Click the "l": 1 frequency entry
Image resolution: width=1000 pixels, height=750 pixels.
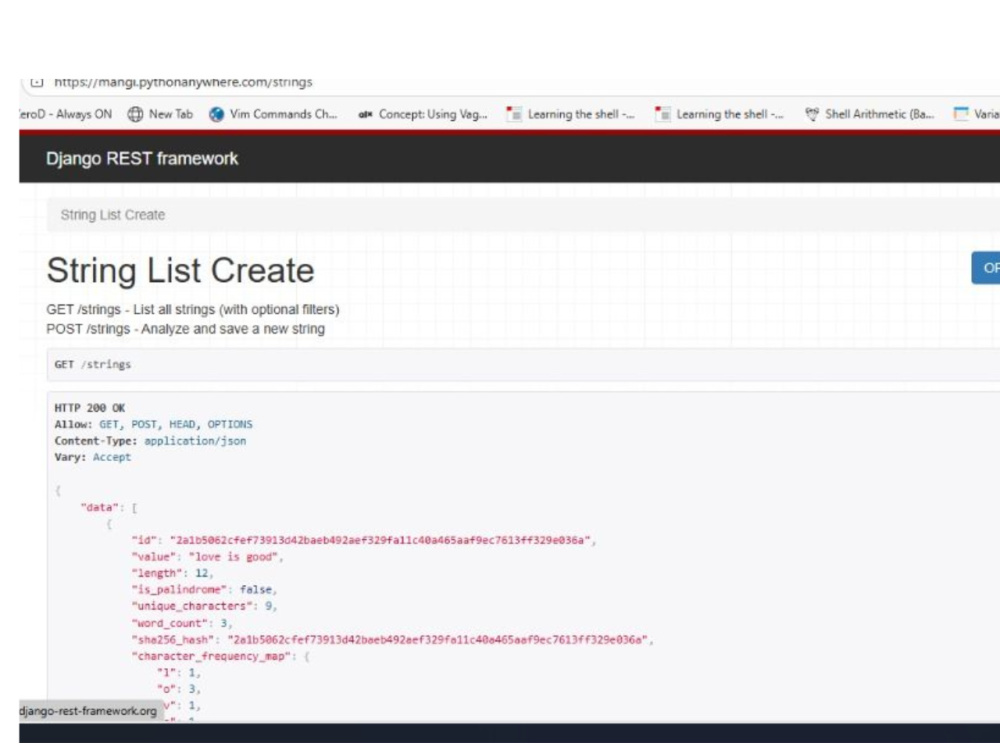coord(179,673)
